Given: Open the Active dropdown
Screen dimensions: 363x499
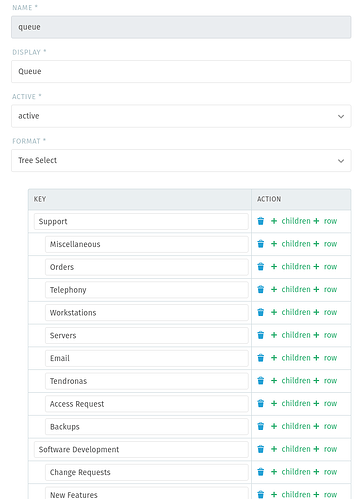Looking at the screenshot, I should click(181, 116).
